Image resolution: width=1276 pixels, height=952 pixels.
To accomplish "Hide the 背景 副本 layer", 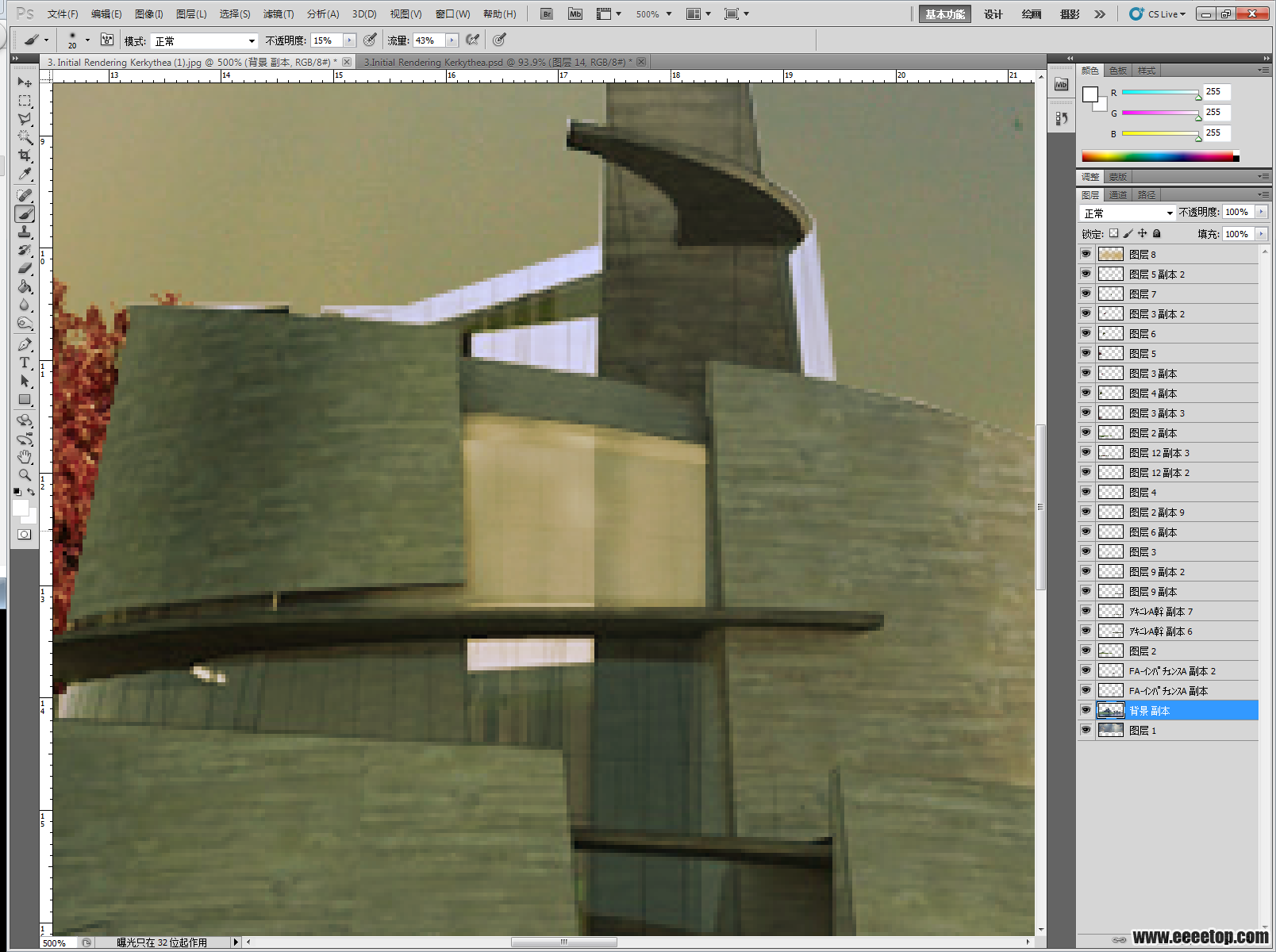I will click(1086, 710).
